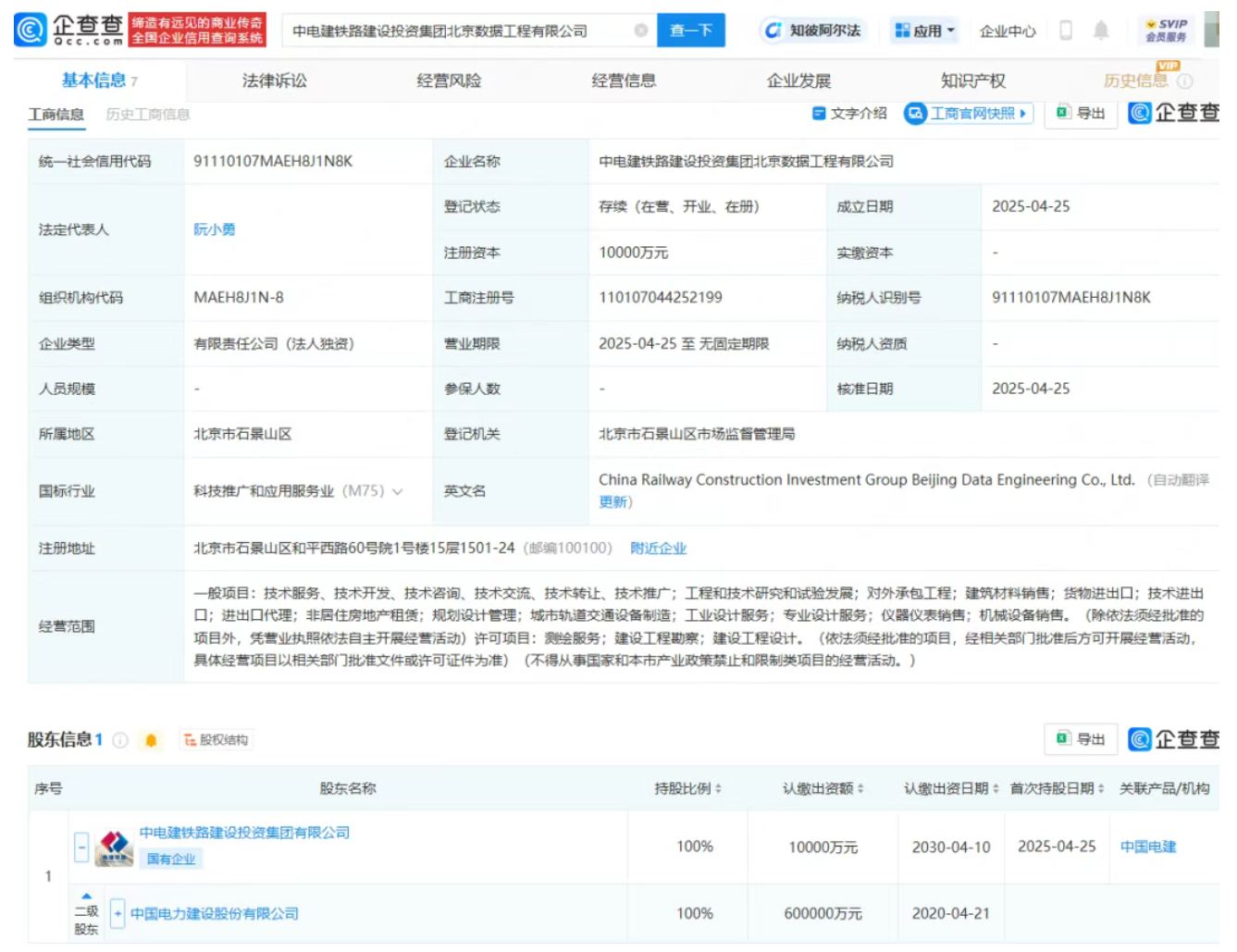The width and height of the screenshot is (1237, 952).
Task: Click the SVIP 会员服务 badge
Action: (x=1166, y=31)
